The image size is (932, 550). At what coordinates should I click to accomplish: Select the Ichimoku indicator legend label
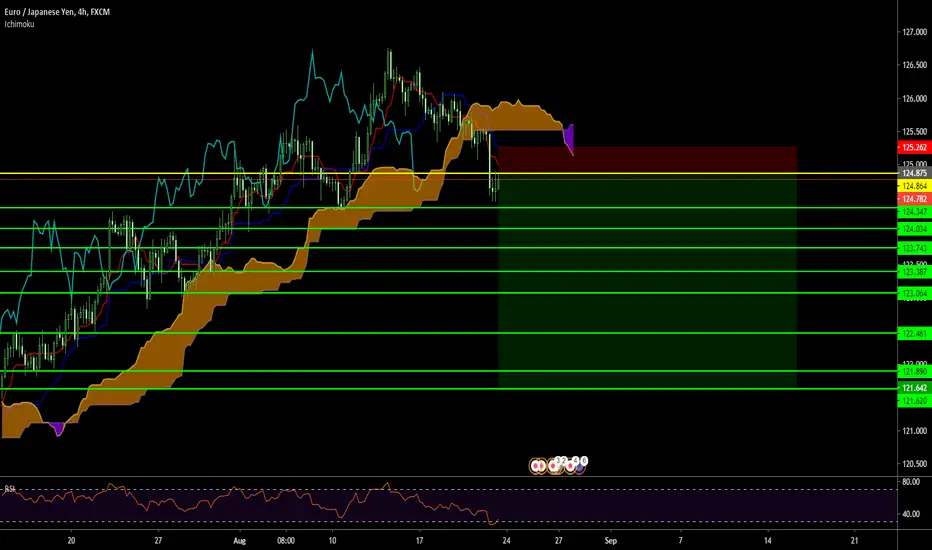pyautogui.click(x=19, y=24)
